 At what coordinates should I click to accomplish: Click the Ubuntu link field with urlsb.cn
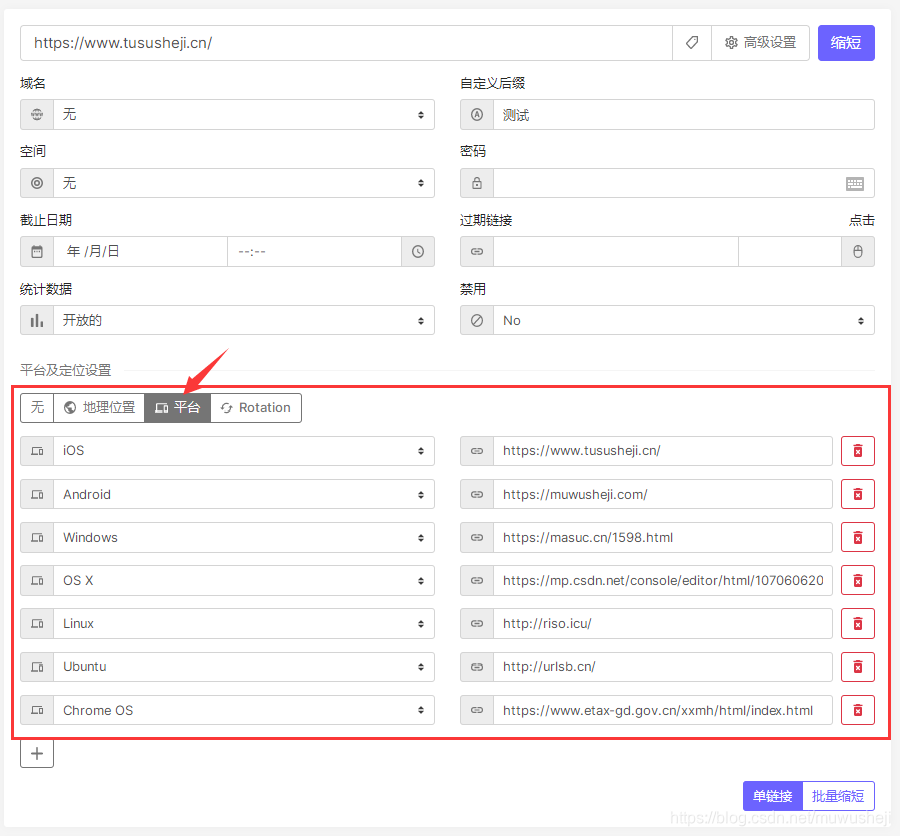point(663,667)
